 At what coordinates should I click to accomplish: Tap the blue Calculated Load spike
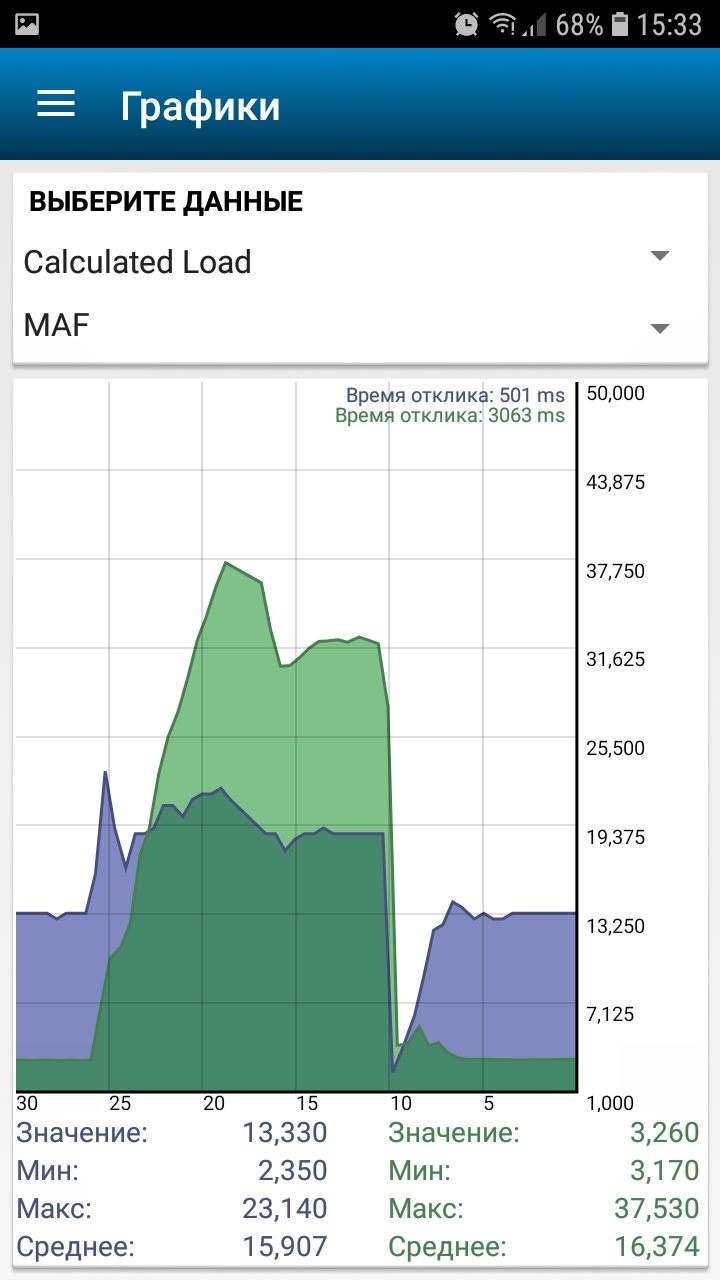105,773
